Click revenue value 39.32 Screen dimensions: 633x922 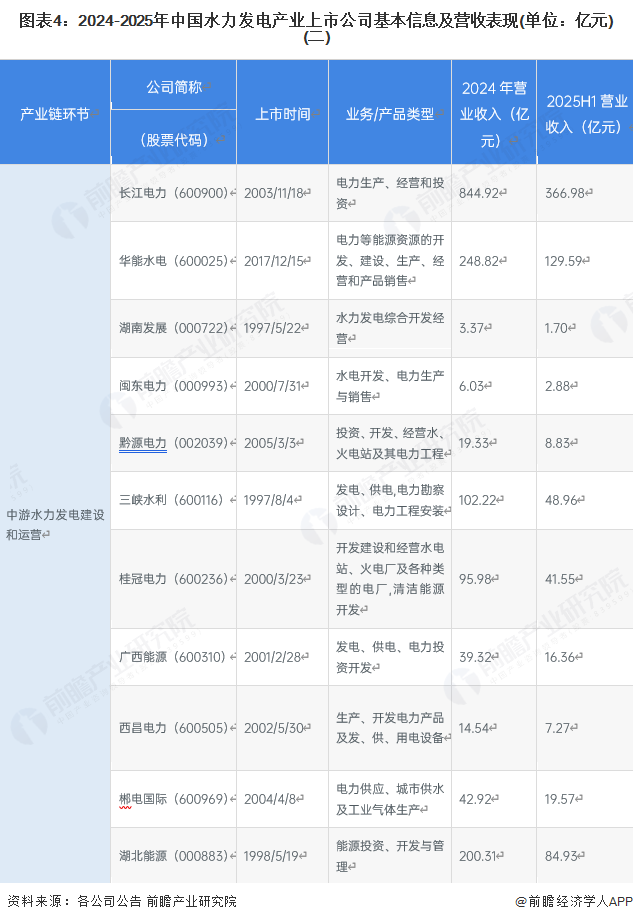476,657
